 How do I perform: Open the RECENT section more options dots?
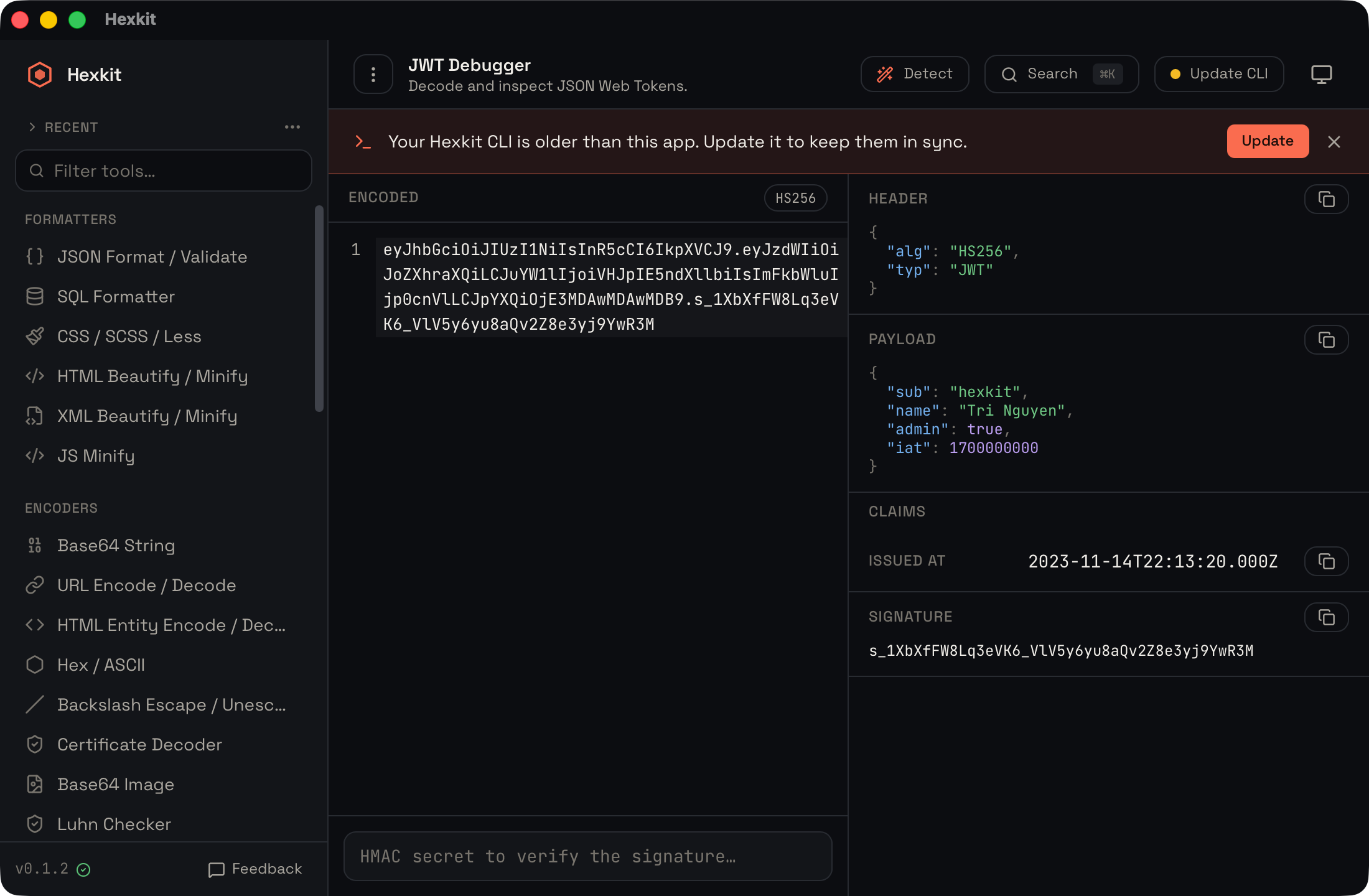(x=292, y=127)
